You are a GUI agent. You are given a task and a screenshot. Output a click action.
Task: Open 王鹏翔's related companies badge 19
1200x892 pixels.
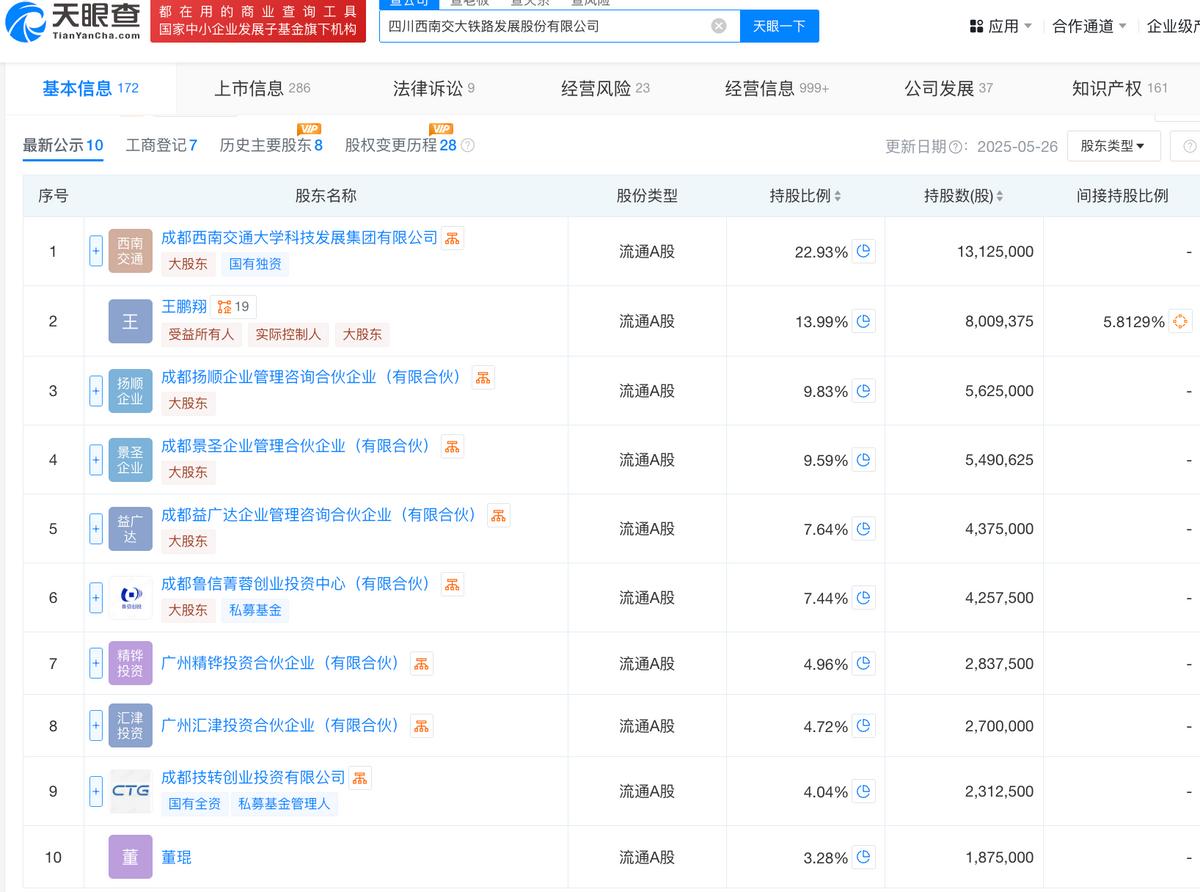coord(233,307)
